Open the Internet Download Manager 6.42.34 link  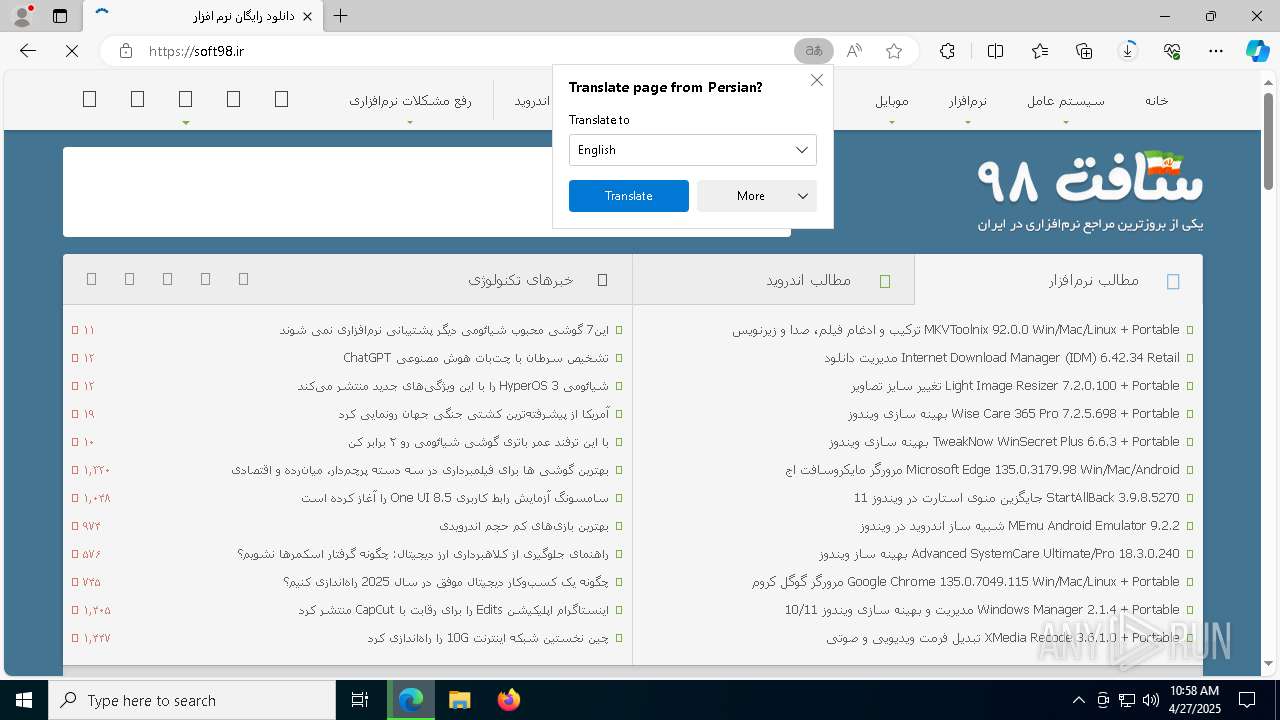1002,358
